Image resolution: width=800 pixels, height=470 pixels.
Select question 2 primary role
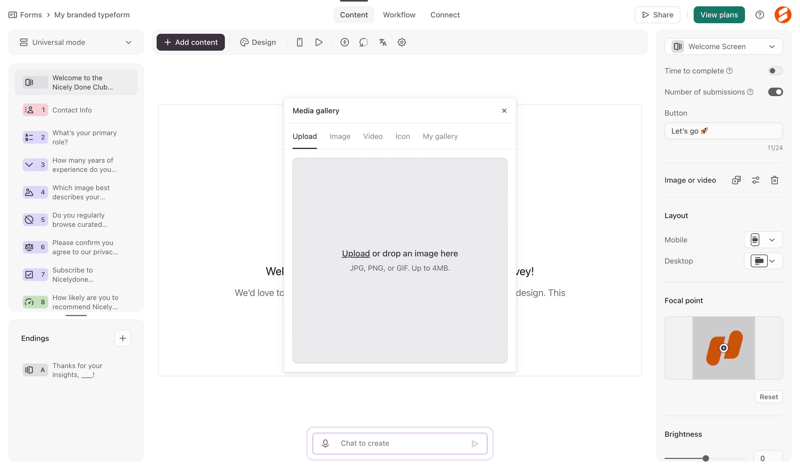coord(76,137)
